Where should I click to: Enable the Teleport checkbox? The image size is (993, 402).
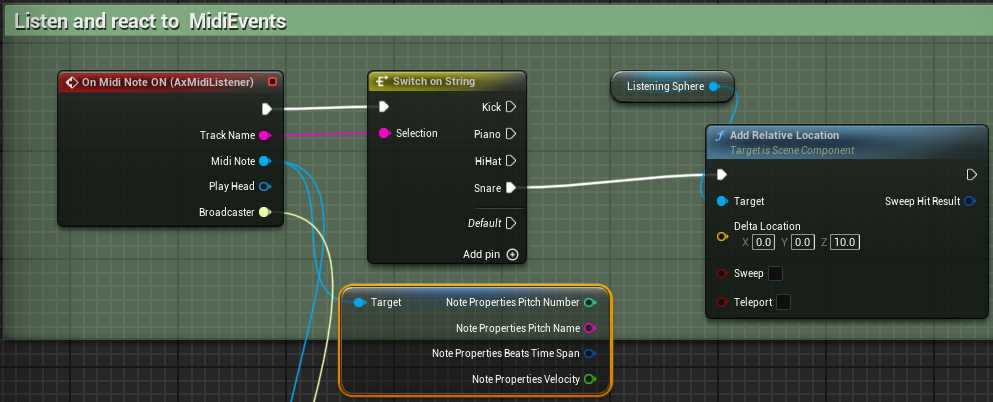click(x=783, y=302)
